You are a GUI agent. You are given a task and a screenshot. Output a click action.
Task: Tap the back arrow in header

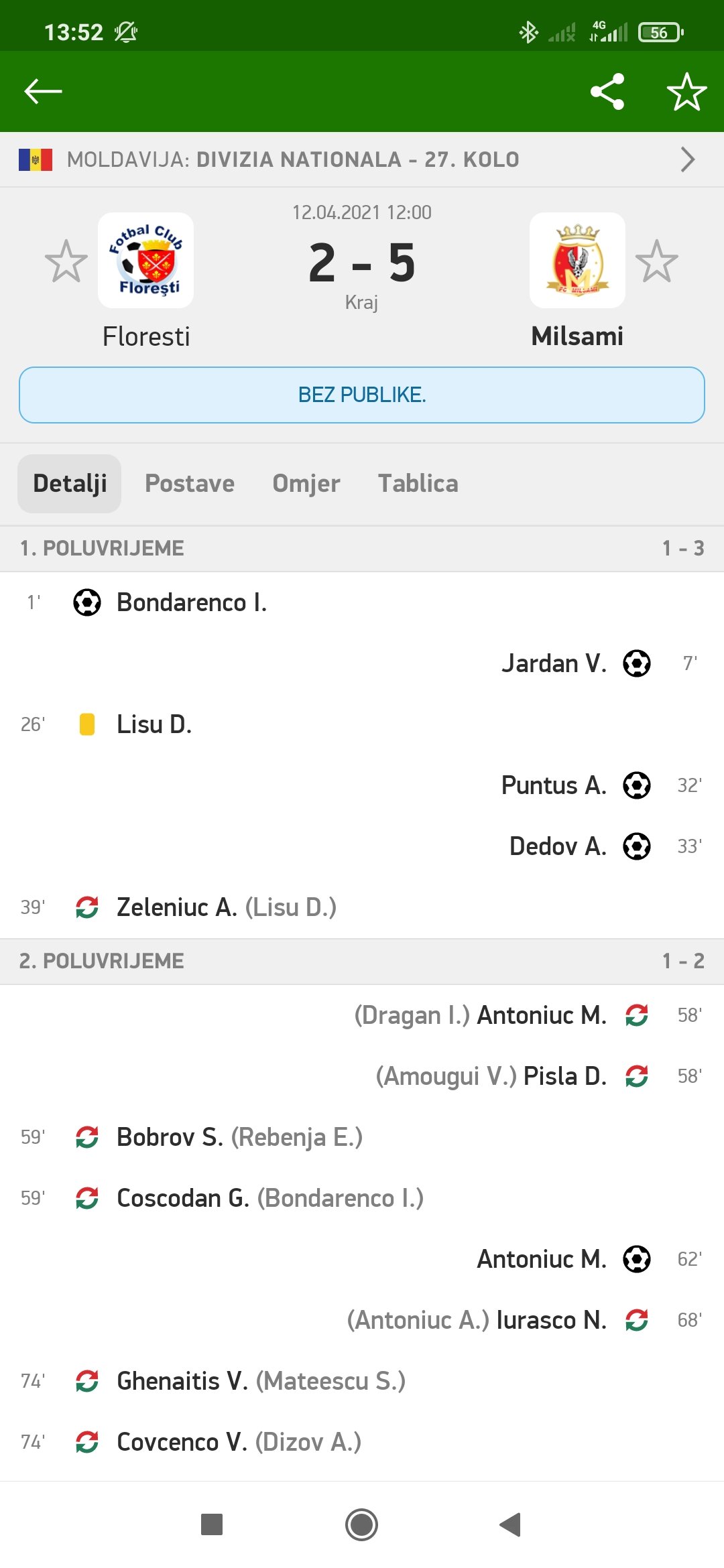click(x=43, y=91)
